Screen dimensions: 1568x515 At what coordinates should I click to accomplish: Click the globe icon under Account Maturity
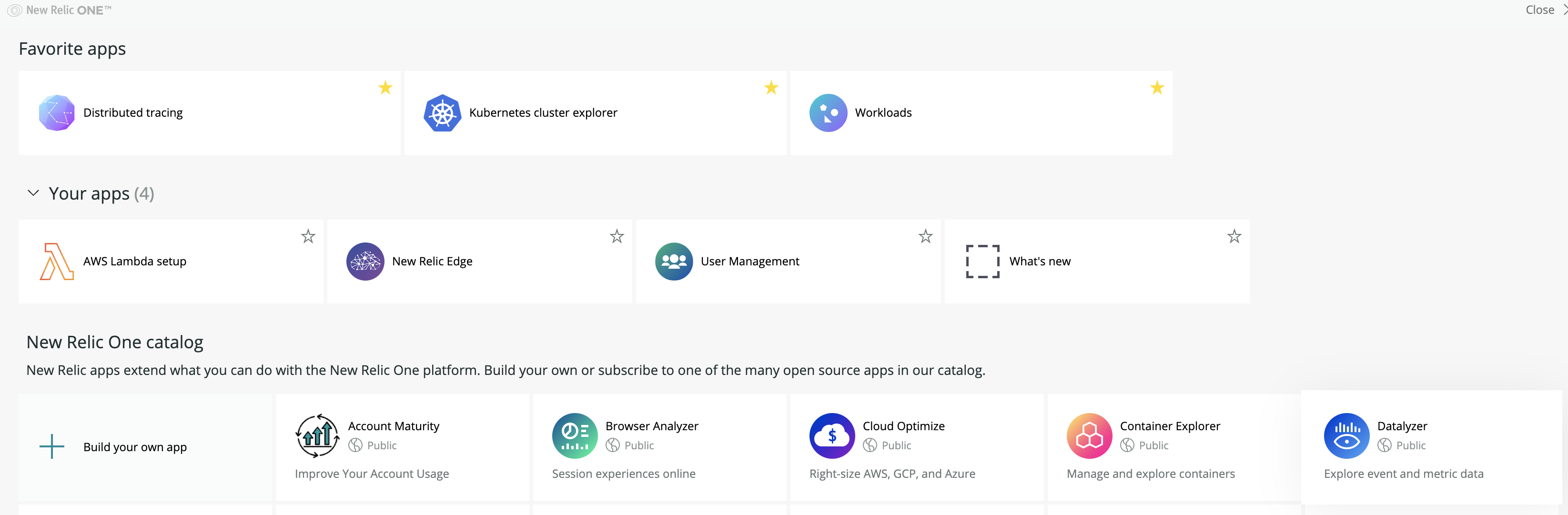click(355, 445)
